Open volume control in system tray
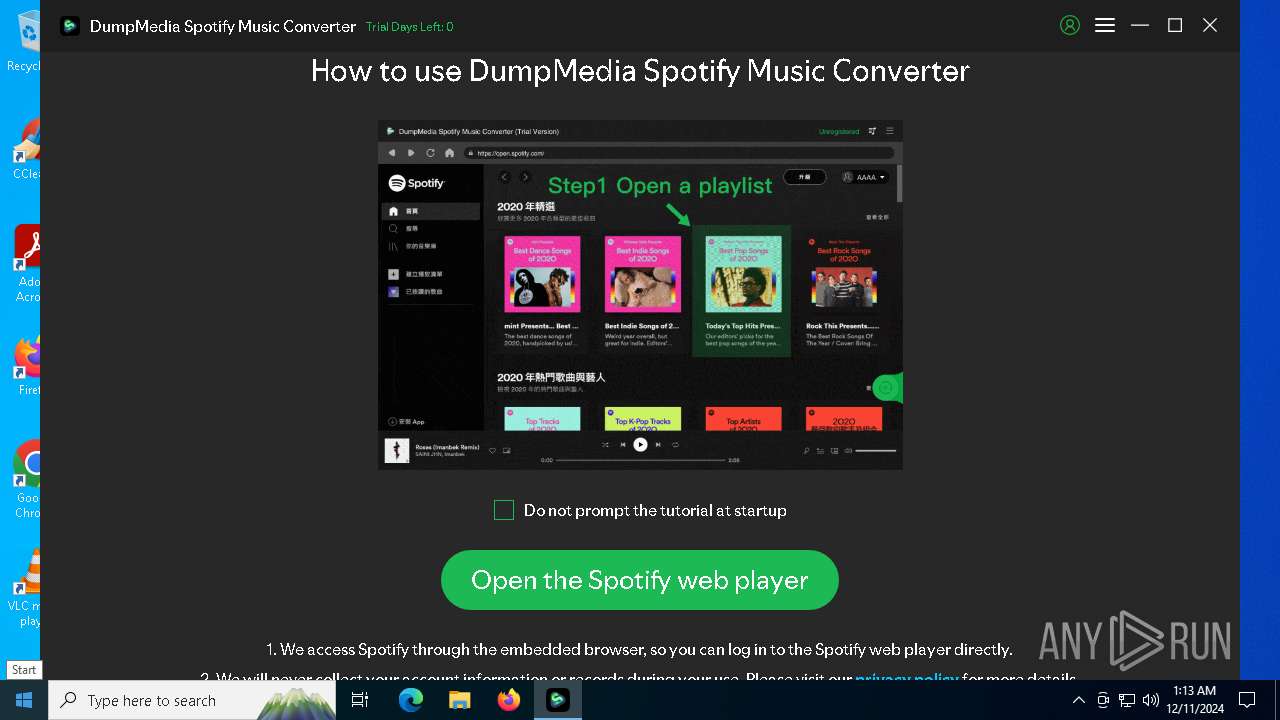The width and height of the screenshot is (1280, 720). coord(1151,700)
